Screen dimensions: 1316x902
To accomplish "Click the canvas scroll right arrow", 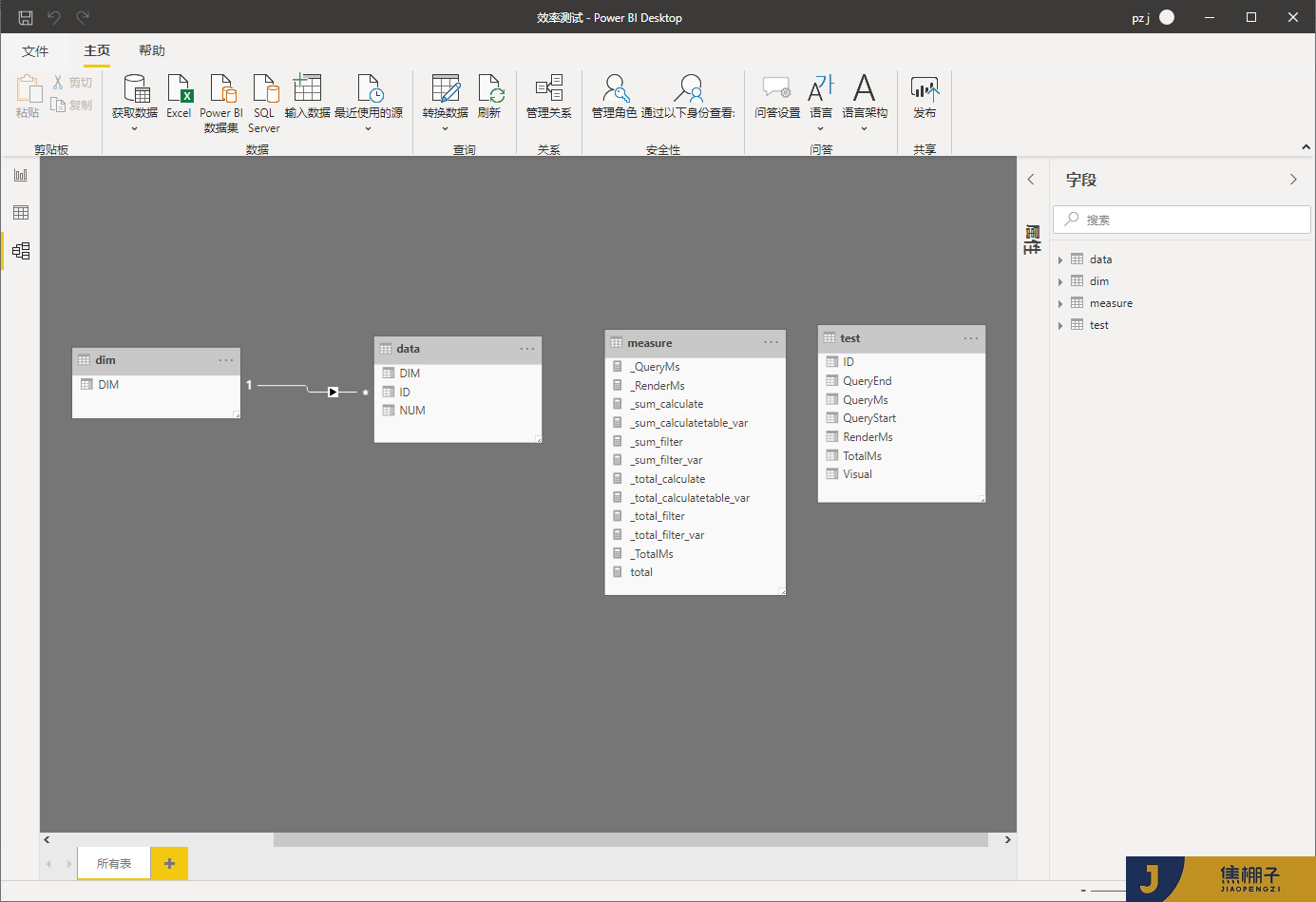I will point(1008,840).
